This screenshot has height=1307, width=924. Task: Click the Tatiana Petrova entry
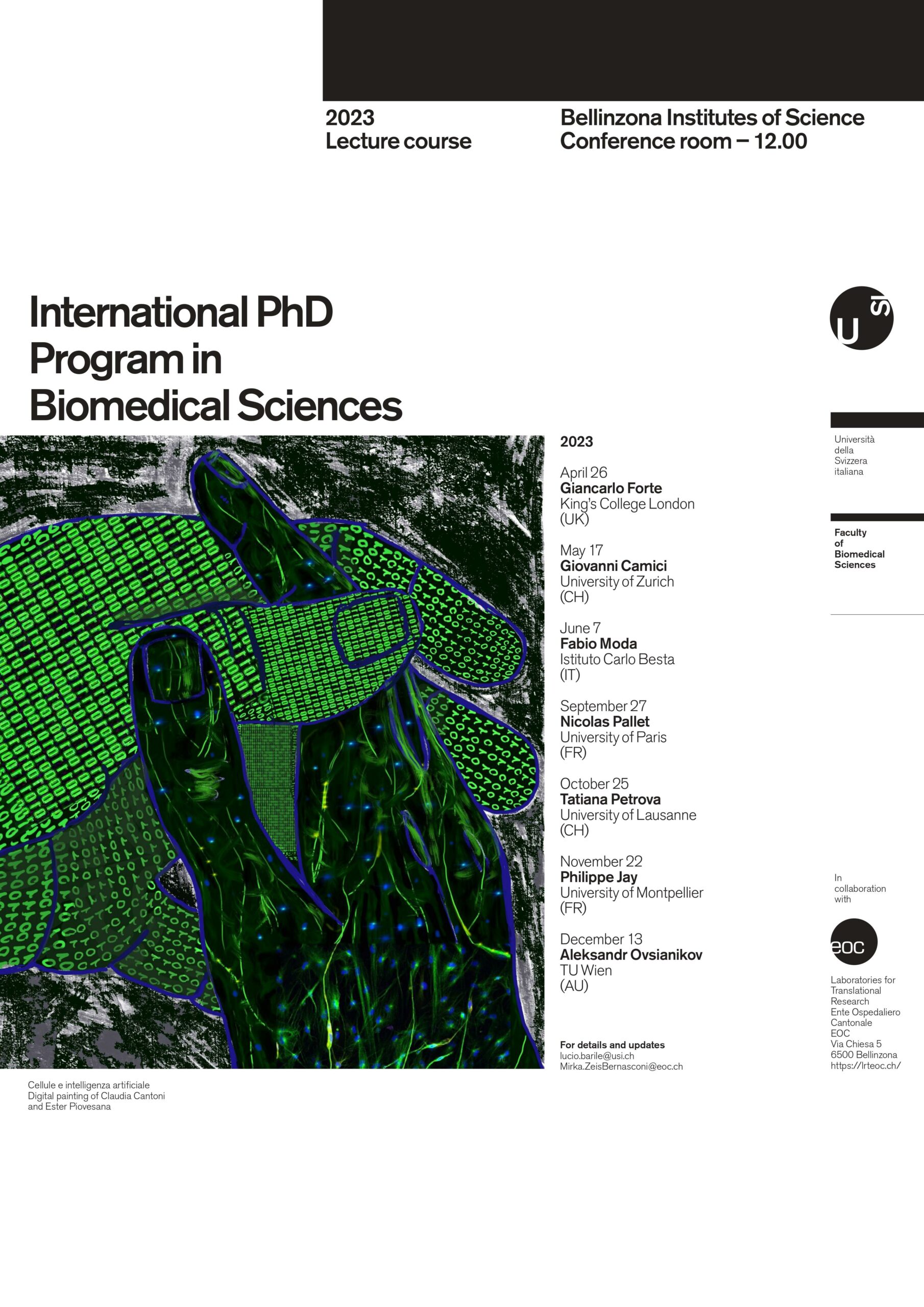point(628,807)
